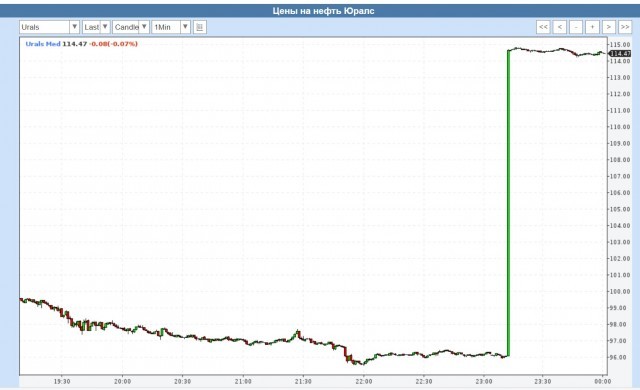The width and height of the screenshot is (640, 390).
Task: Click the tall green candle spike
Action: [508, 203]
